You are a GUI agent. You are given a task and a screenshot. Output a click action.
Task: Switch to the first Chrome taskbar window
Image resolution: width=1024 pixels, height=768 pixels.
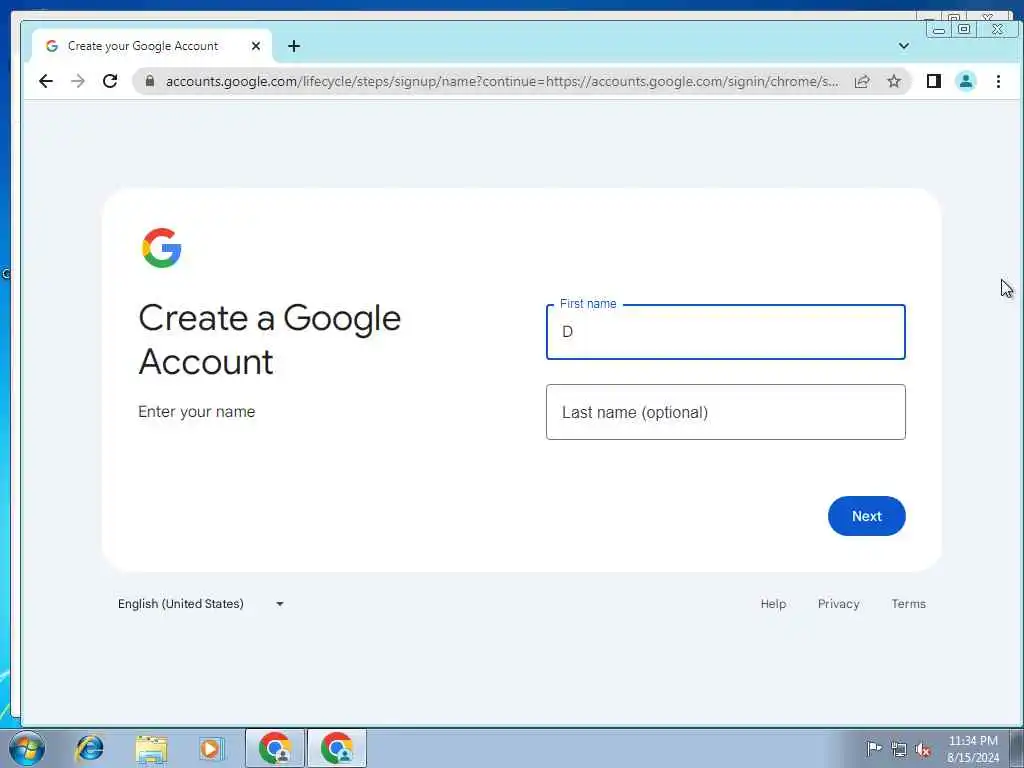(x=275, y=748)
